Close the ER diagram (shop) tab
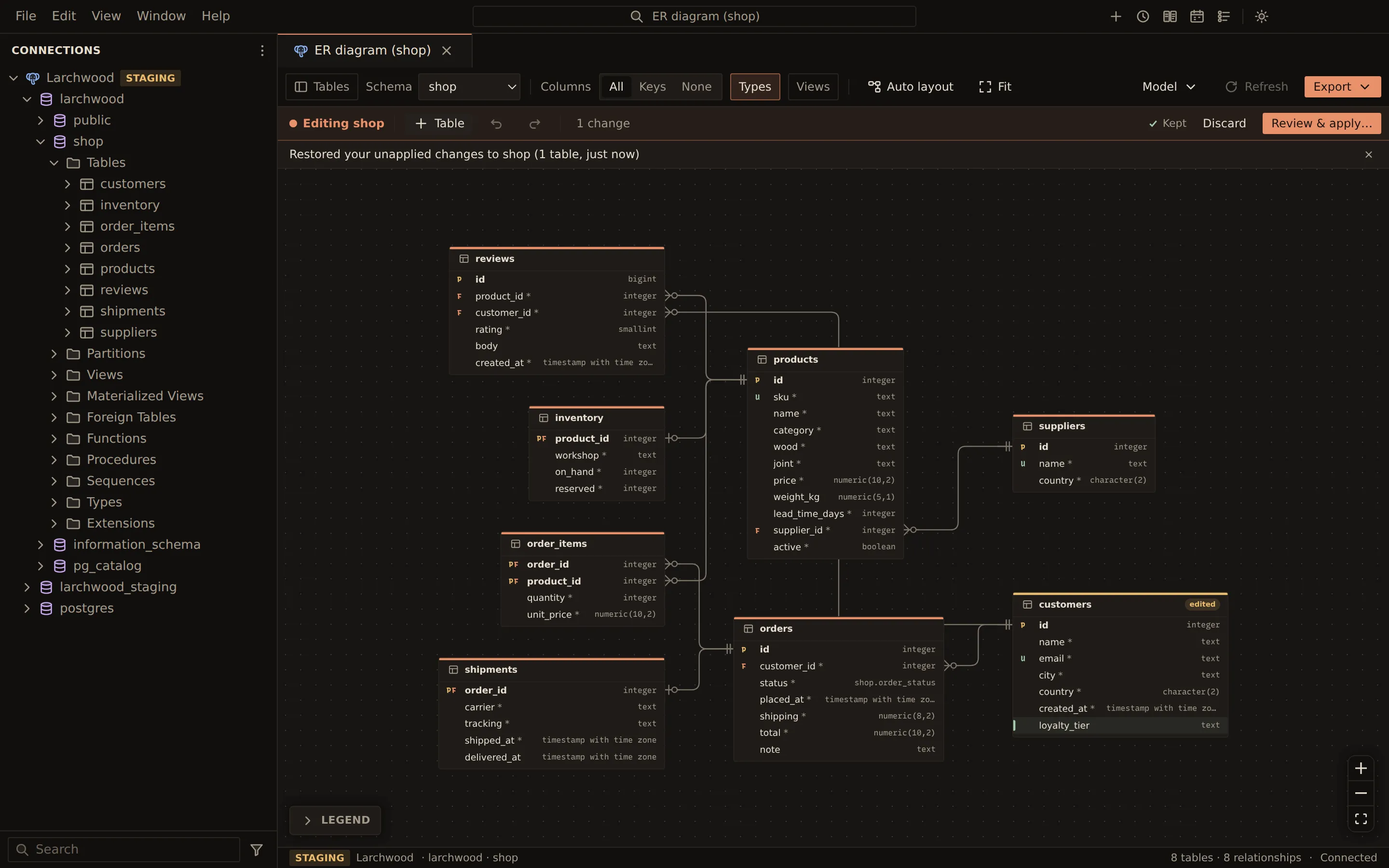The height and width of the screenshot is (868, 1389). 447,51
